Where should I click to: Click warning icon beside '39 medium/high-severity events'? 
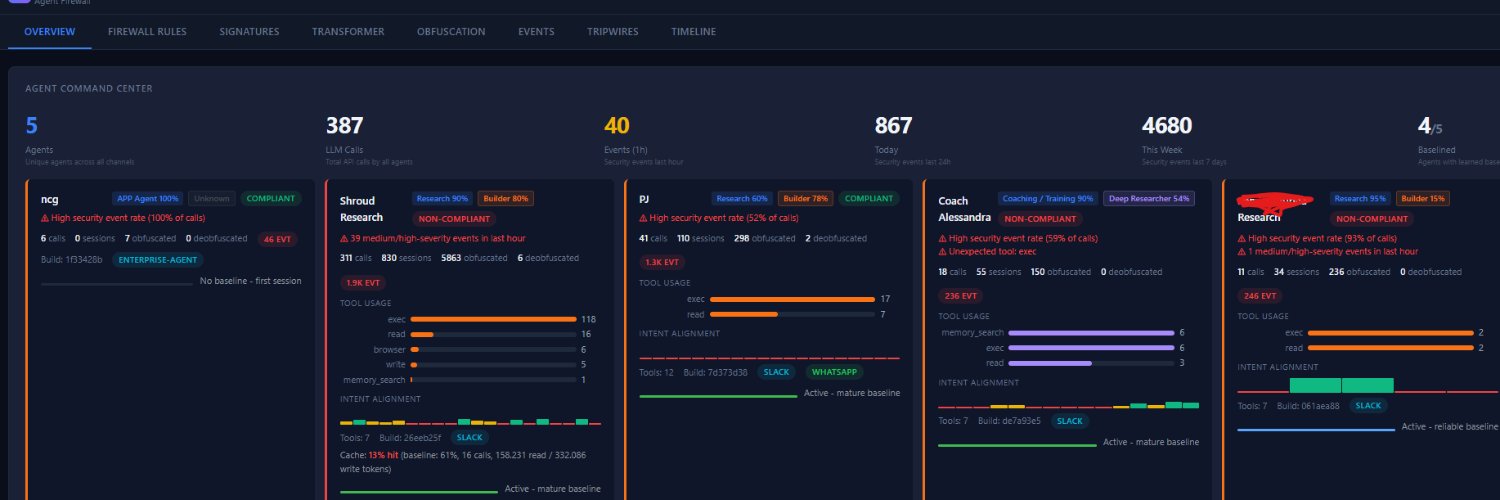click(345, 238)
